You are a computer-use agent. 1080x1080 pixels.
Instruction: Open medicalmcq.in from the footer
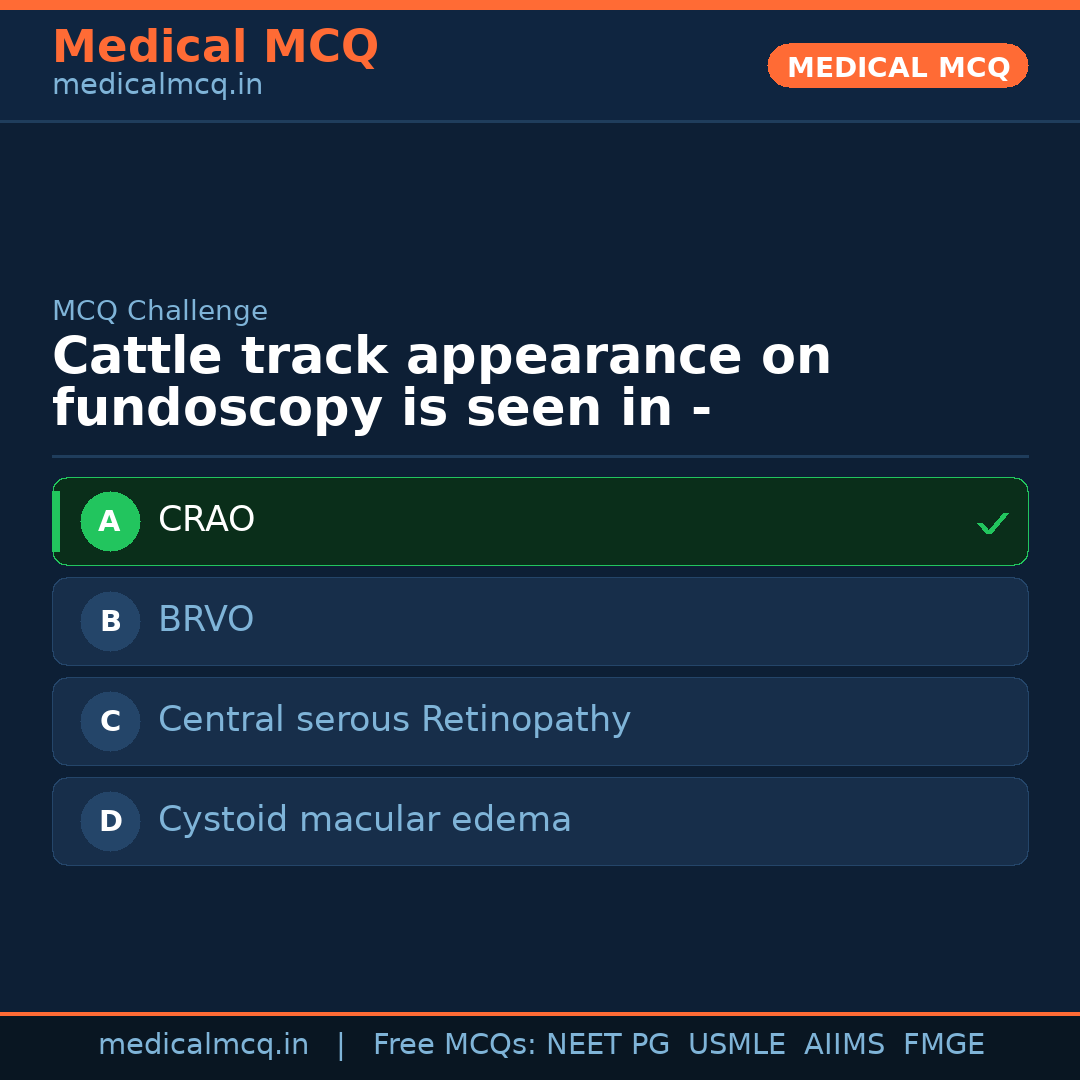(x=203, y=1043)
